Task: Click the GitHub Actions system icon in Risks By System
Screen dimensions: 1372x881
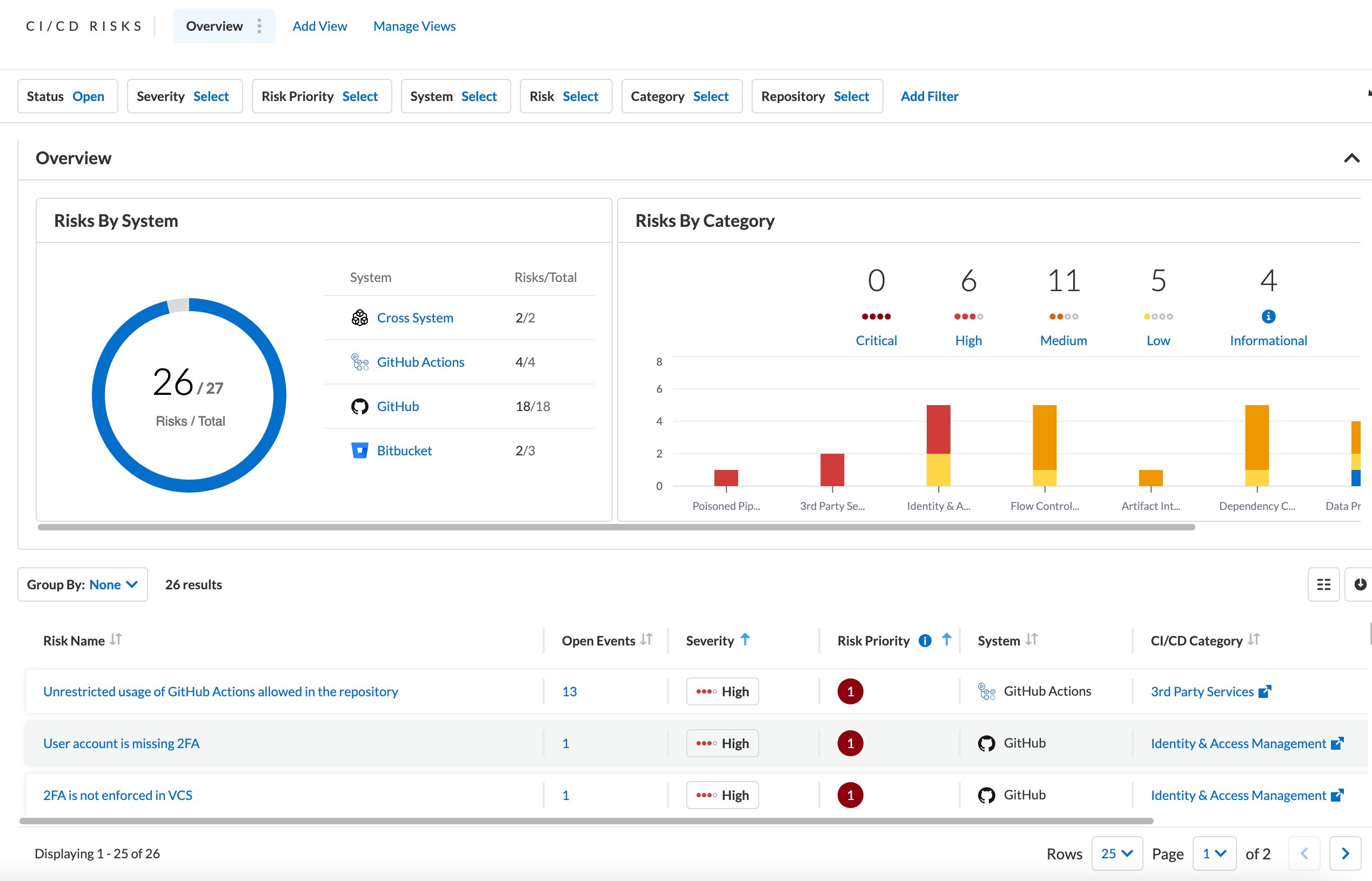Action: click(359, 362)
